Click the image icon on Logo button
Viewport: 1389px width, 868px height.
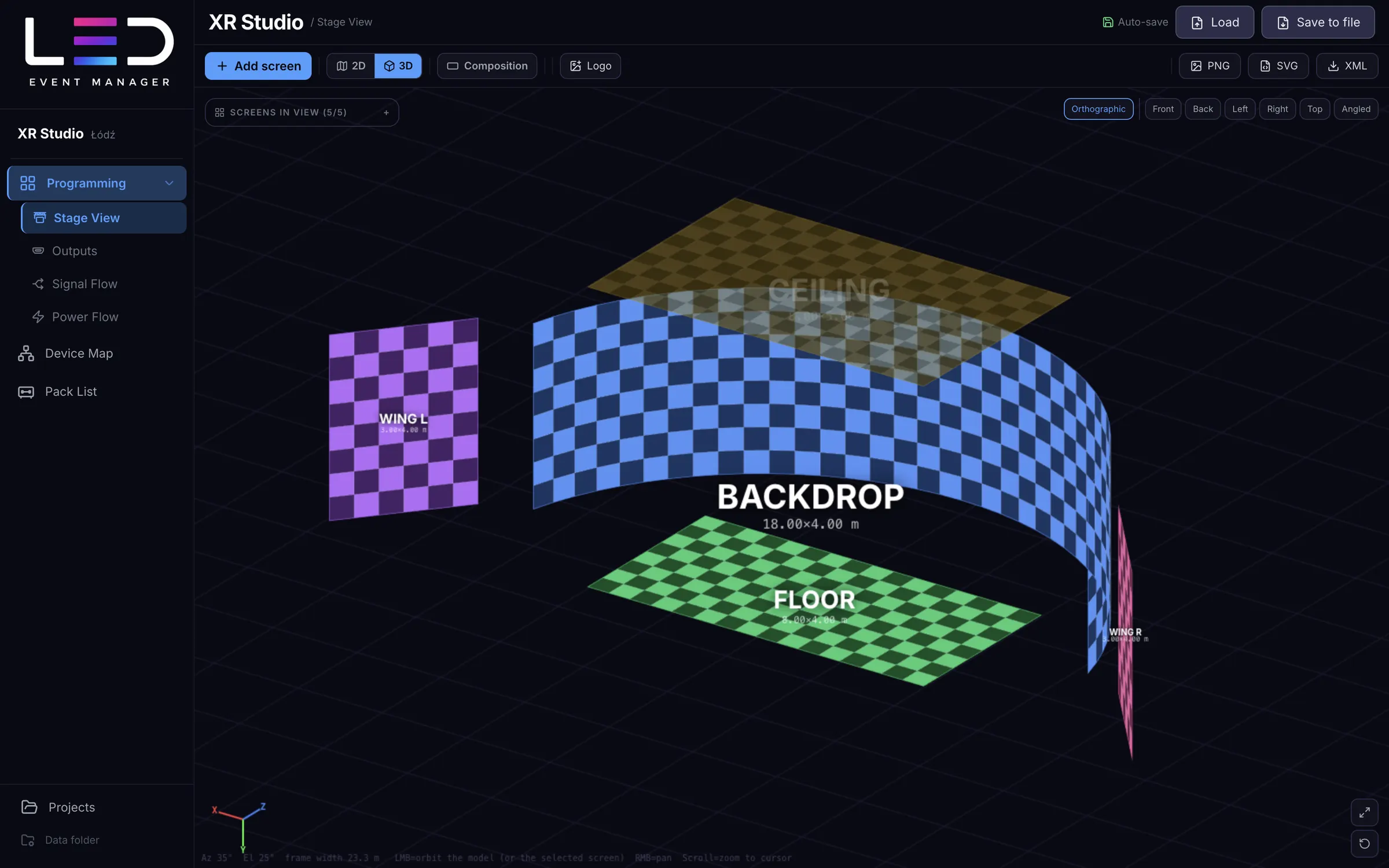[x=575, y=66]
